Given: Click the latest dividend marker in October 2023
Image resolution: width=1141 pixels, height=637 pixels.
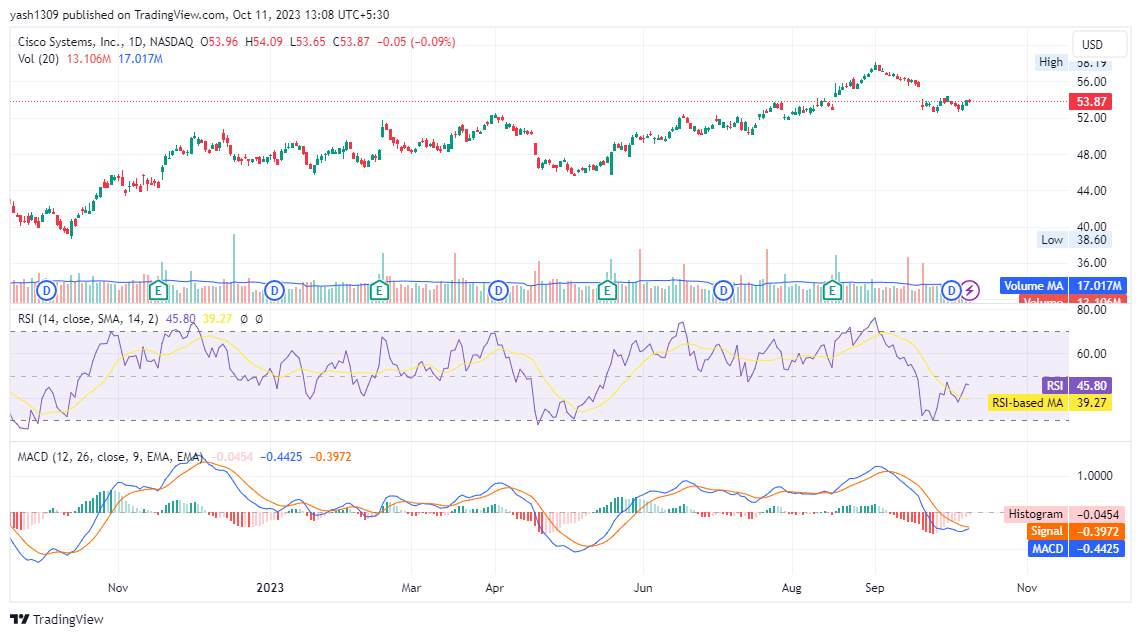Looking at the screenshot, I should pos(951,291).
